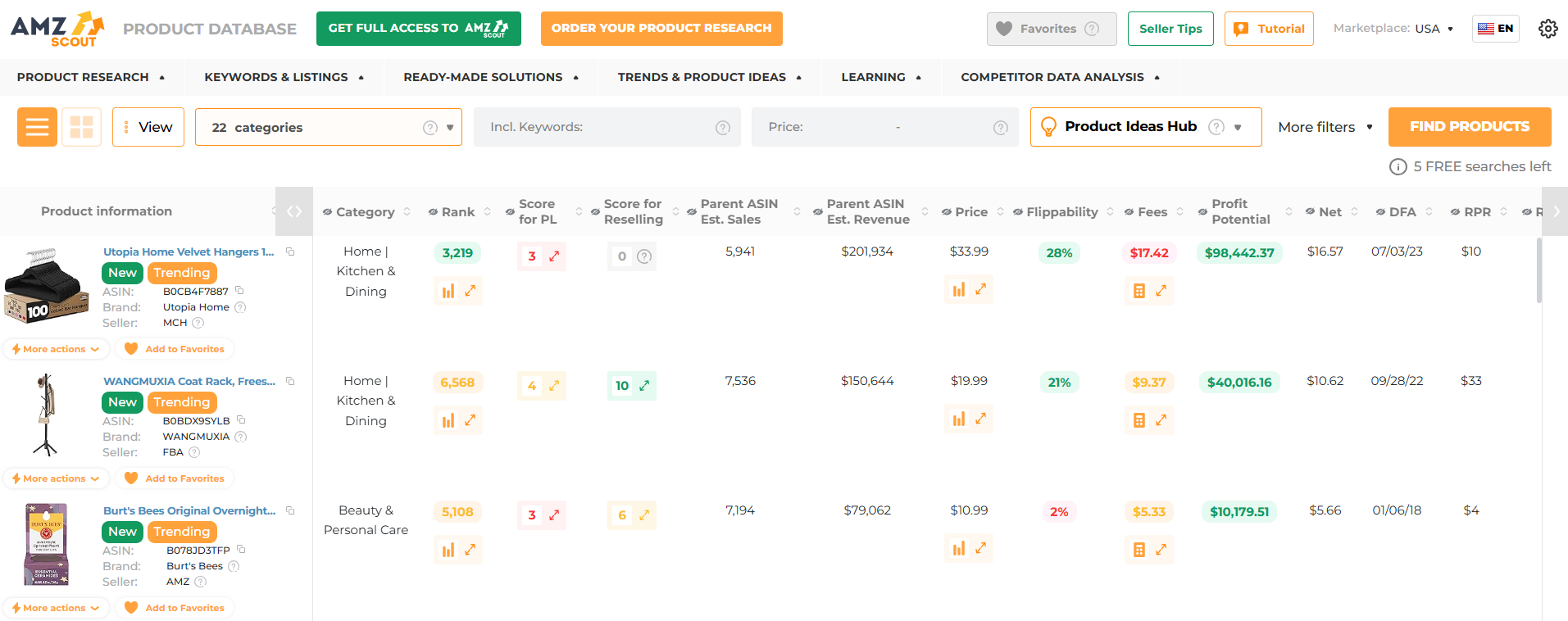
Task: Open Ready-Made Solutions menu
Action: click(491, 77)
